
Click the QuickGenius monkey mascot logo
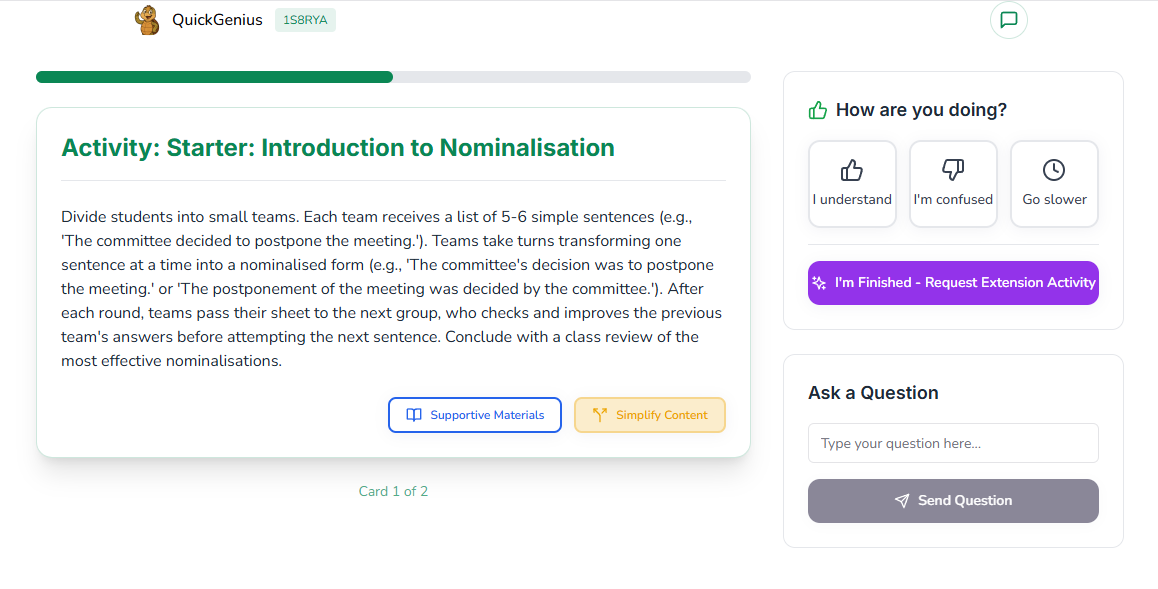click(147, 20)
